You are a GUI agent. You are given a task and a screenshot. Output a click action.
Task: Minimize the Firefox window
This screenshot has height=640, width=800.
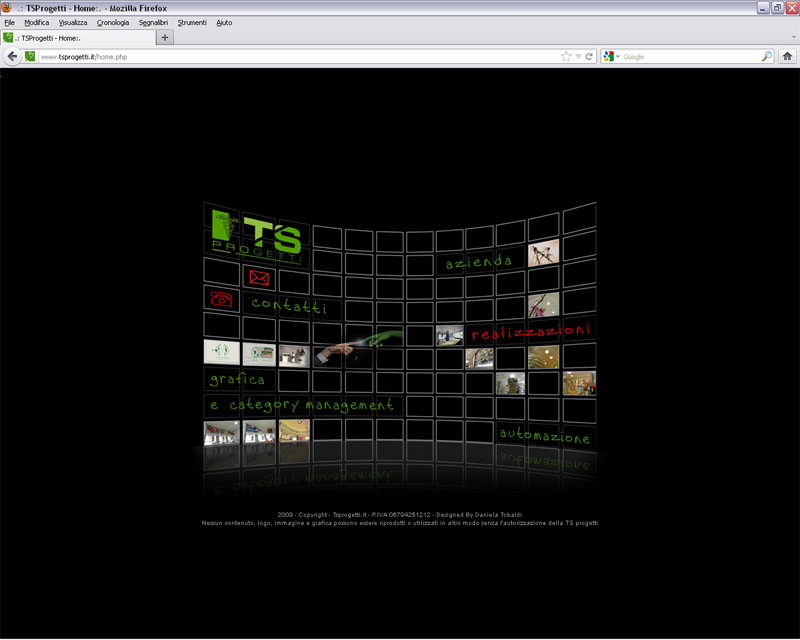[763, 8]
